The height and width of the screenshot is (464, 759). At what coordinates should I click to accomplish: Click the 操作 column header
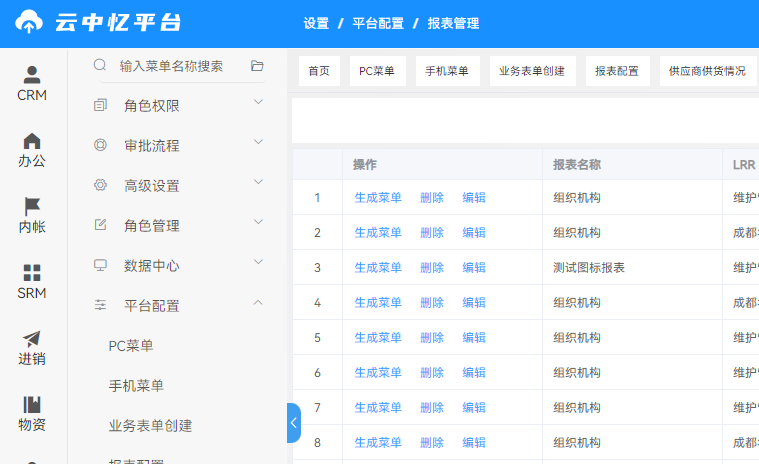pos(442,165)
